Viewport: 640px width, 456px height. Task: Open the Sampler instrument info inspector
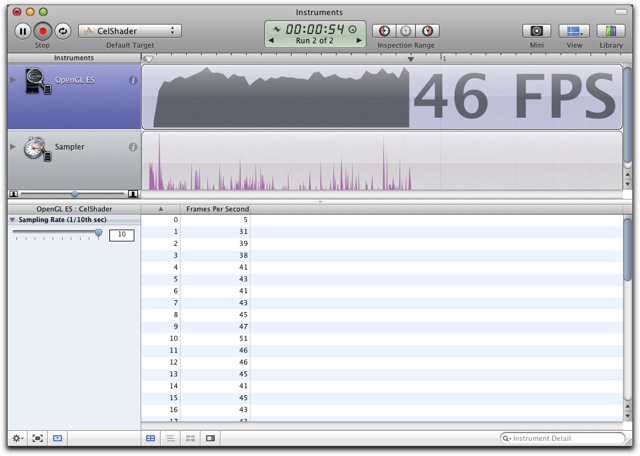point(133,147)
